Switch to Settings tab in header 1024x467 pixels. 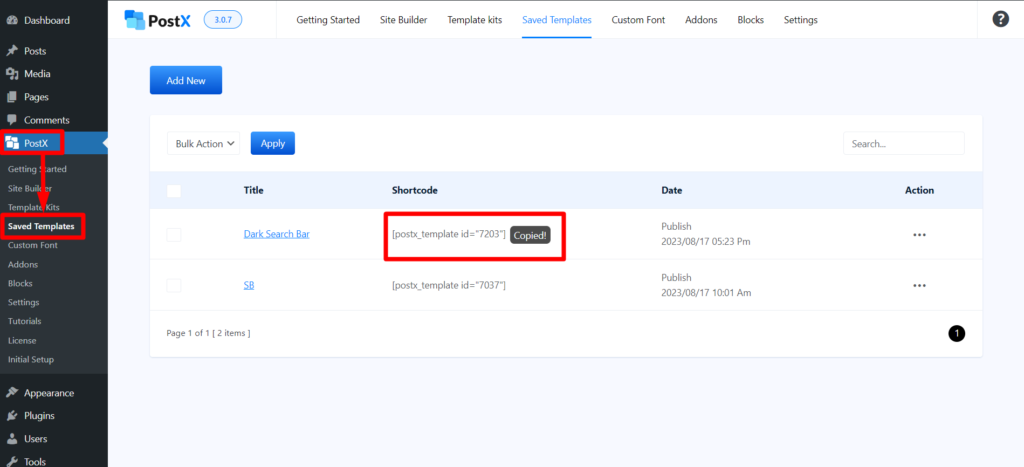(x=801, y=20)
